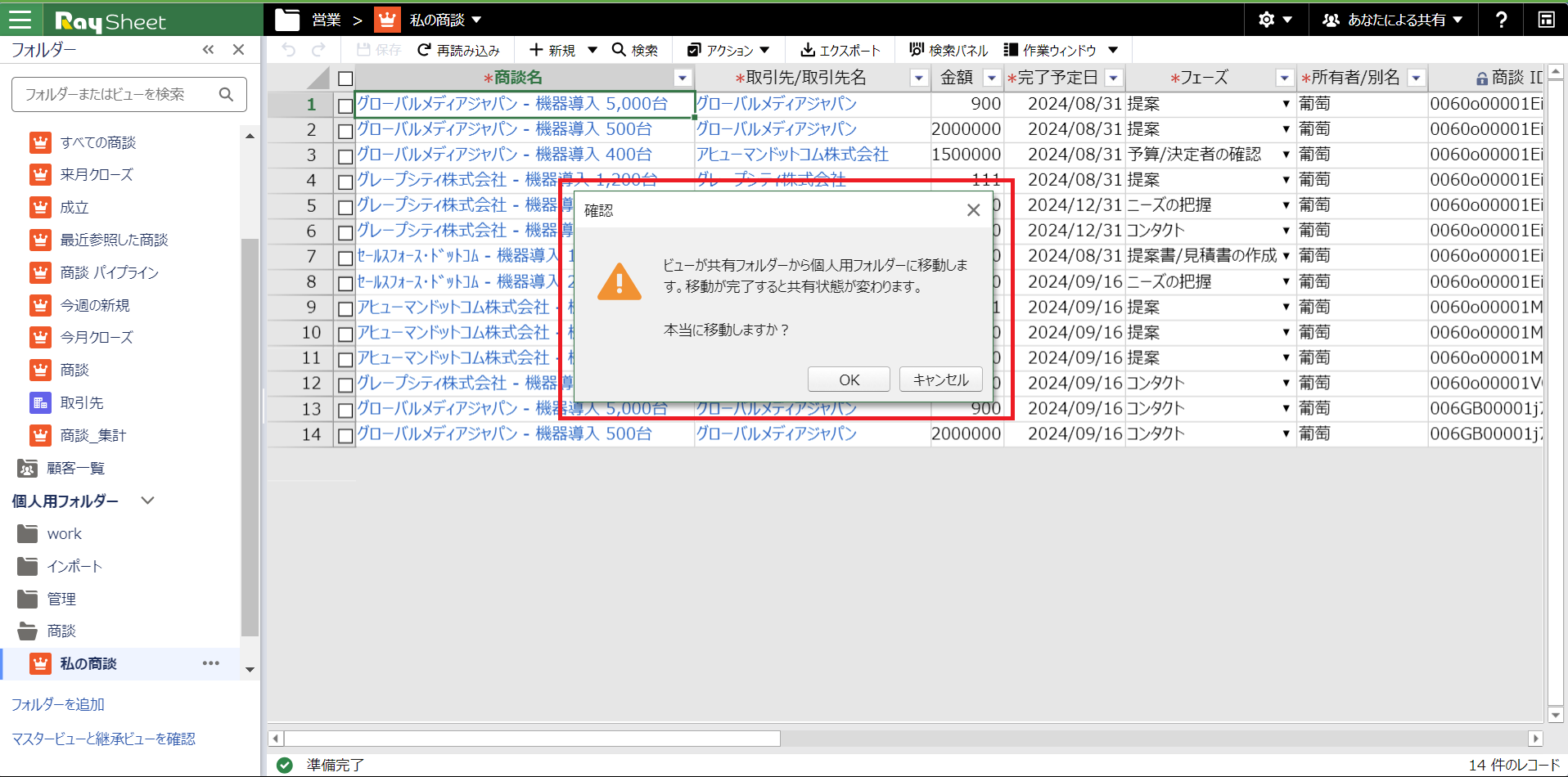Viewport: 1568px width, 777px height.
Task: Open the フェーズ column filter dropdown
Action: pos(1284,78)
